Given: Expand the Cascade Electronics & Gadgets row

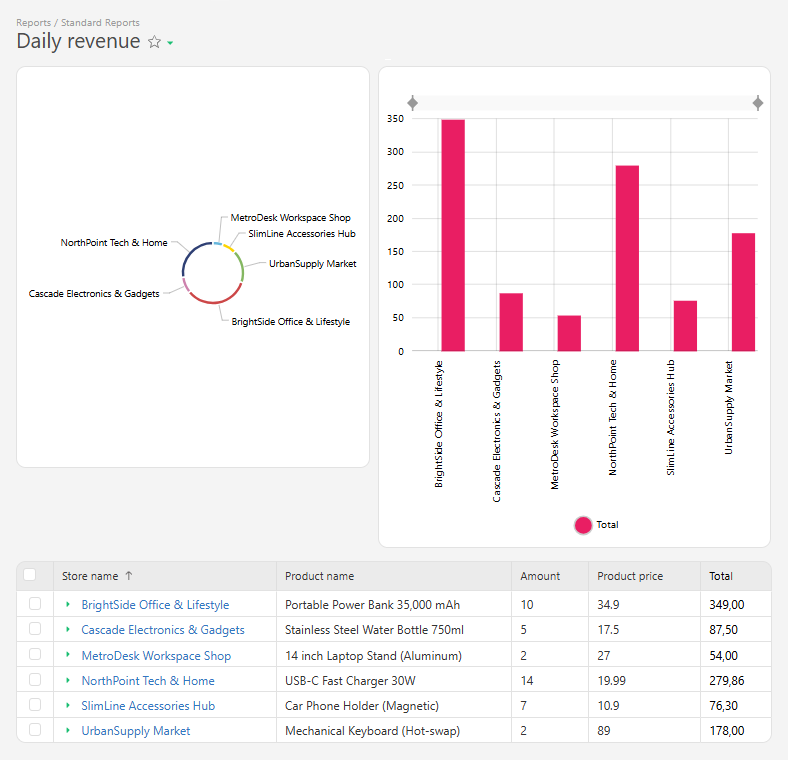Looking at the screenshot, I should point(68,630).
